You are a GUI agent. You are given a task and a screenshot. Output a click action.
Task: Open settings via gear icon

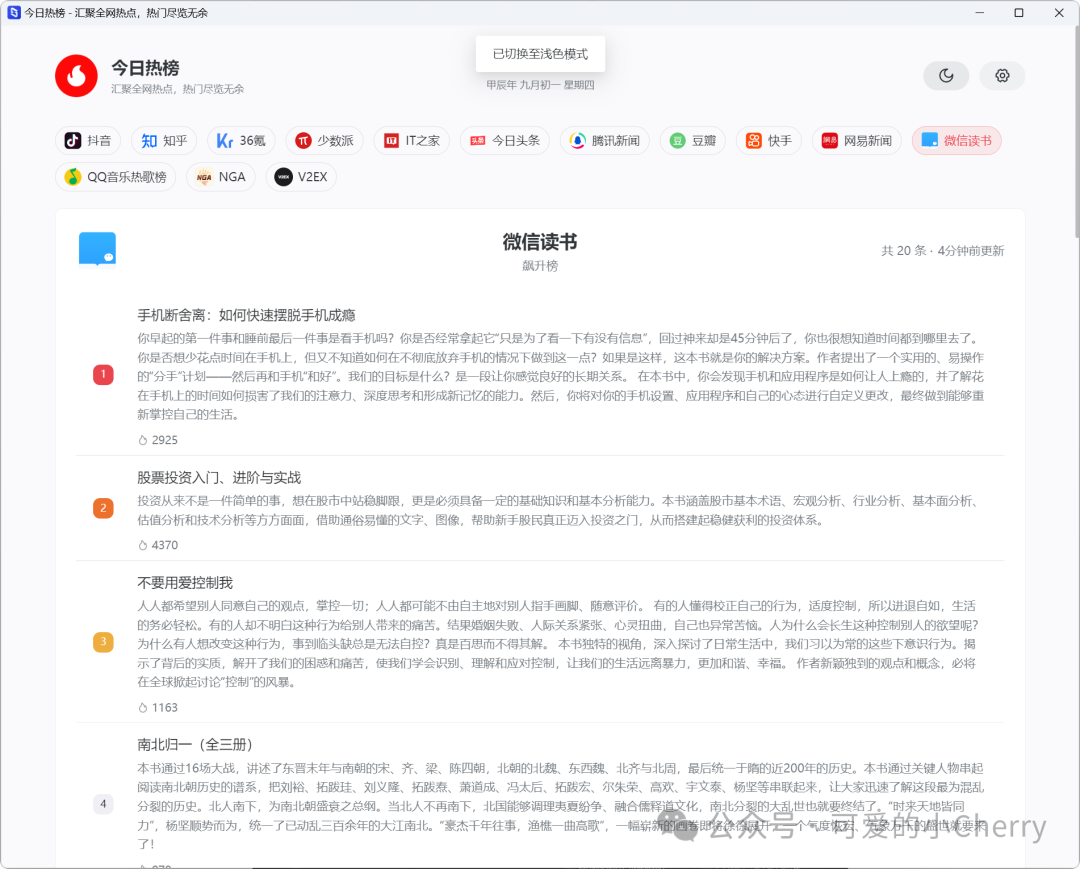[x=1002, y=76]
